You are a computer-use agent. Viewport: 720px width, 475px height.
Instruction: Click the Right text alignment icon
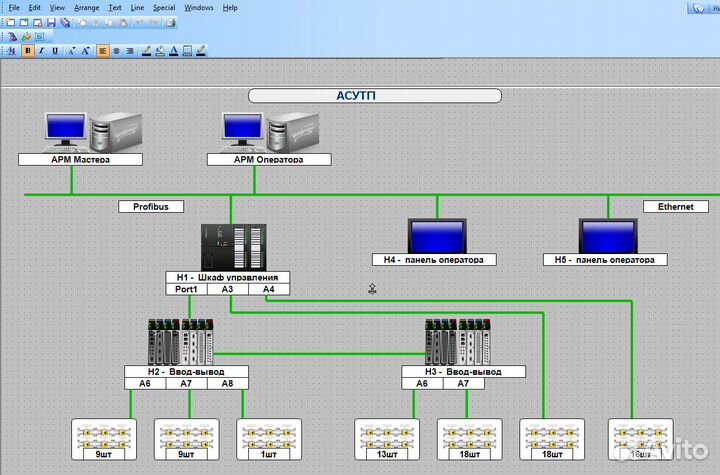pyautogui.click(x=130, y=50)
